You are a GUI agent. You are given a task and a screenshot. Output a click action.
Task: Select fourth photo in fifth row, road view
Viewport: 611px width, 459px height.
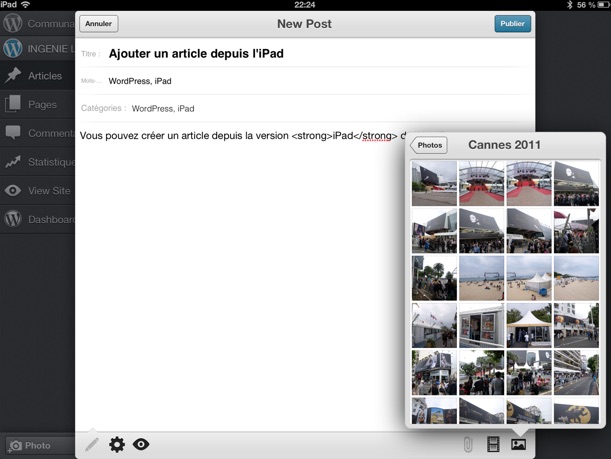pyautogui.click(x=576, y=372)
